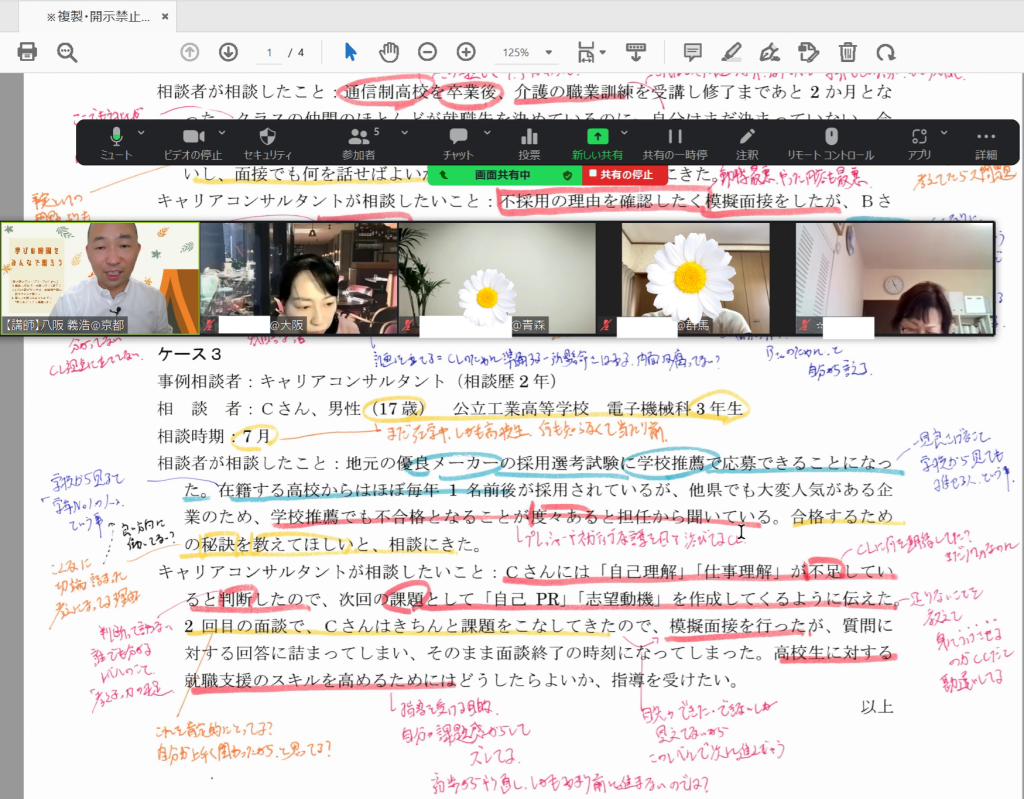Image resolution: width=1024 pixels, height=799 pixels.
Task: Pause sharing with 共有の一時停止
Action: [675, 142]
